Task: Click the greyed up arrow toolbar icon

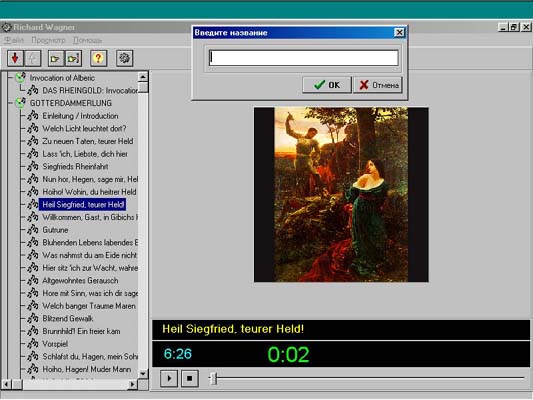Action: point(33,58)
